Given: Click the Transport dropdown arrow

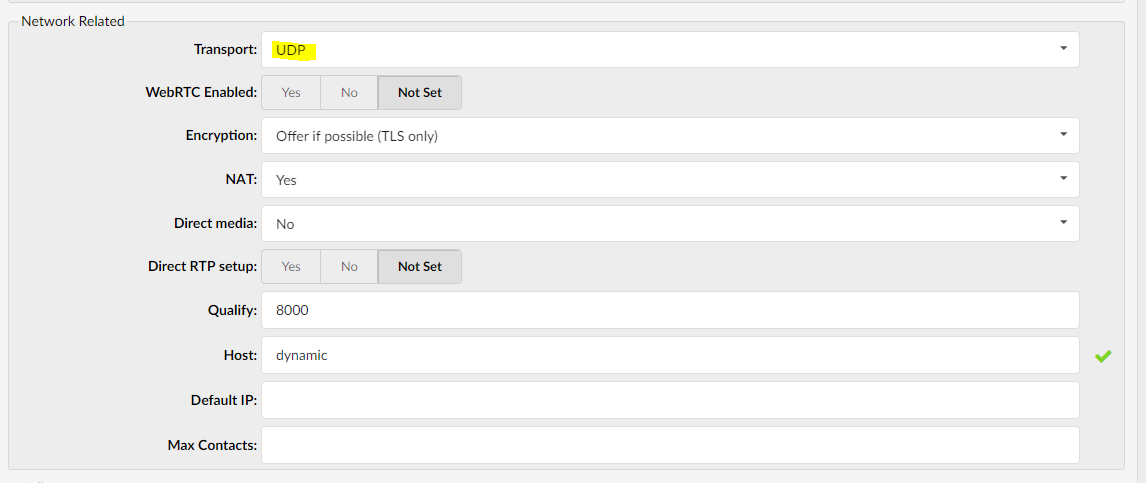Looking at the screenshot, I should click(1063, 48).
